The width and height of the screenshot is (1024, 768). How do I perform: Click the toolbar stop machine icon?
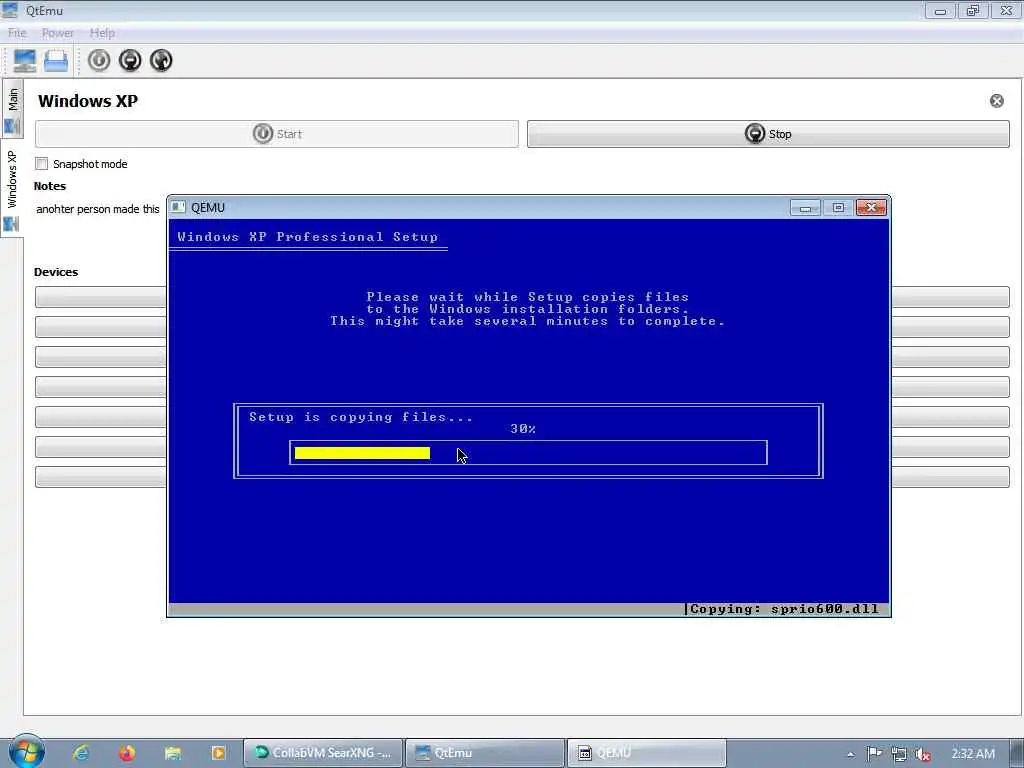point(130,61)
